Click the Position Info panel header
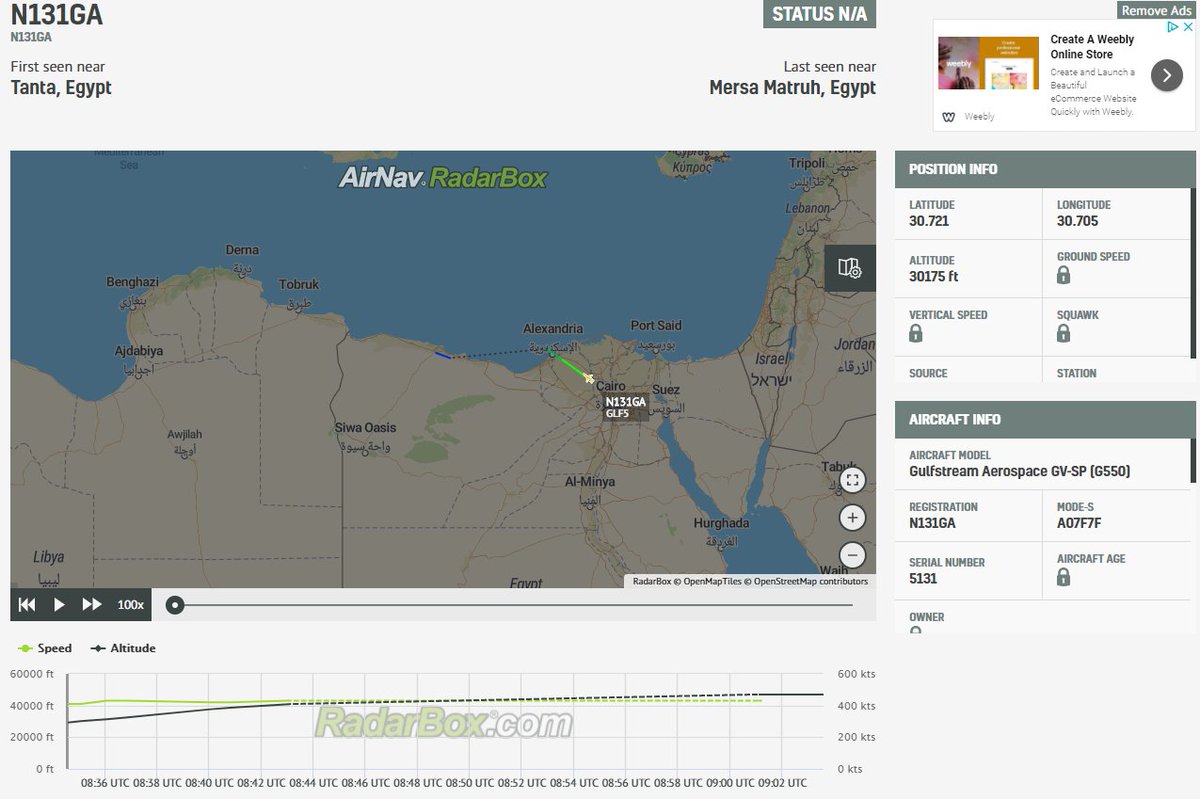The height and width of the screenshot is (799, 1200). coord(1045,169)
